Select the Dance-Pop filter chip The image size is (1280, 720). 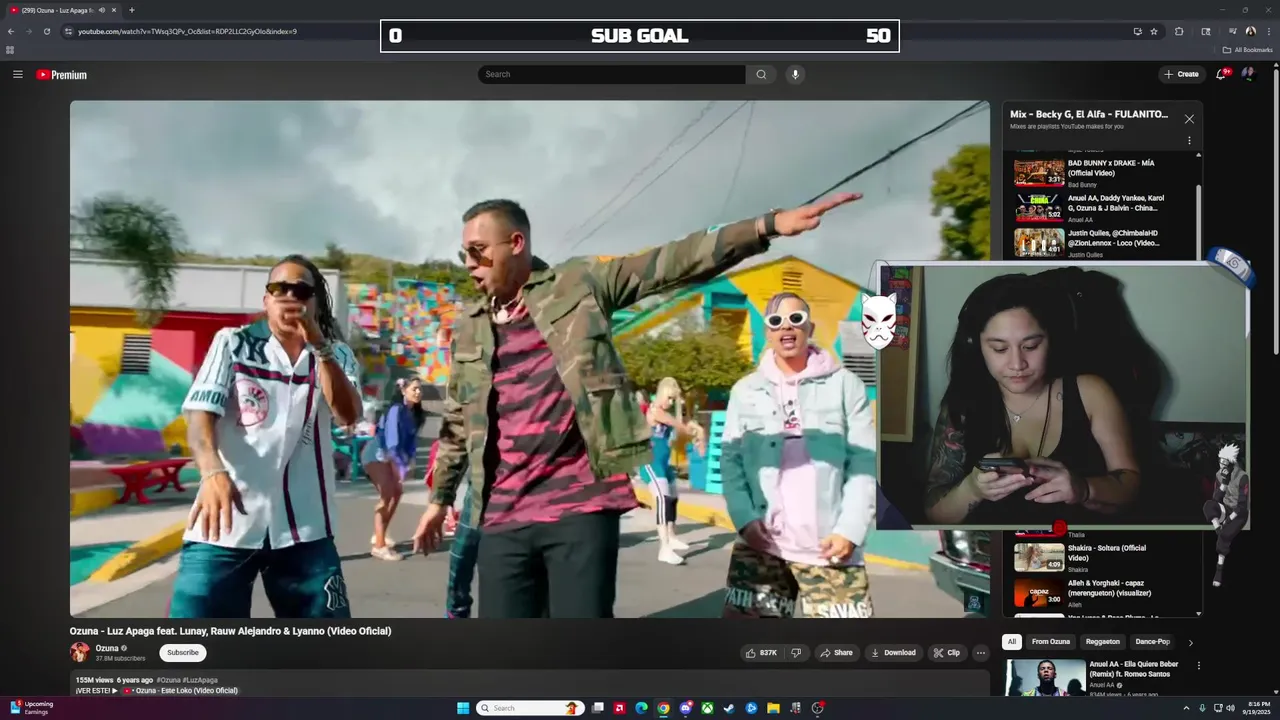[x=1153, y=642]
